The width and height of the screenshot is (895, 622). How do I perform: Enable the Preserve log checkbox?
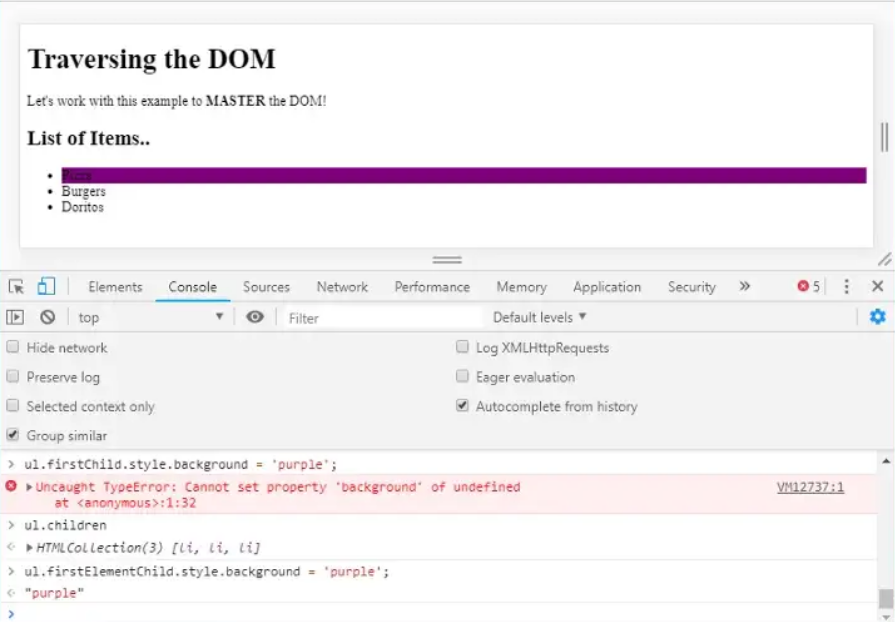tap(13, 377)
